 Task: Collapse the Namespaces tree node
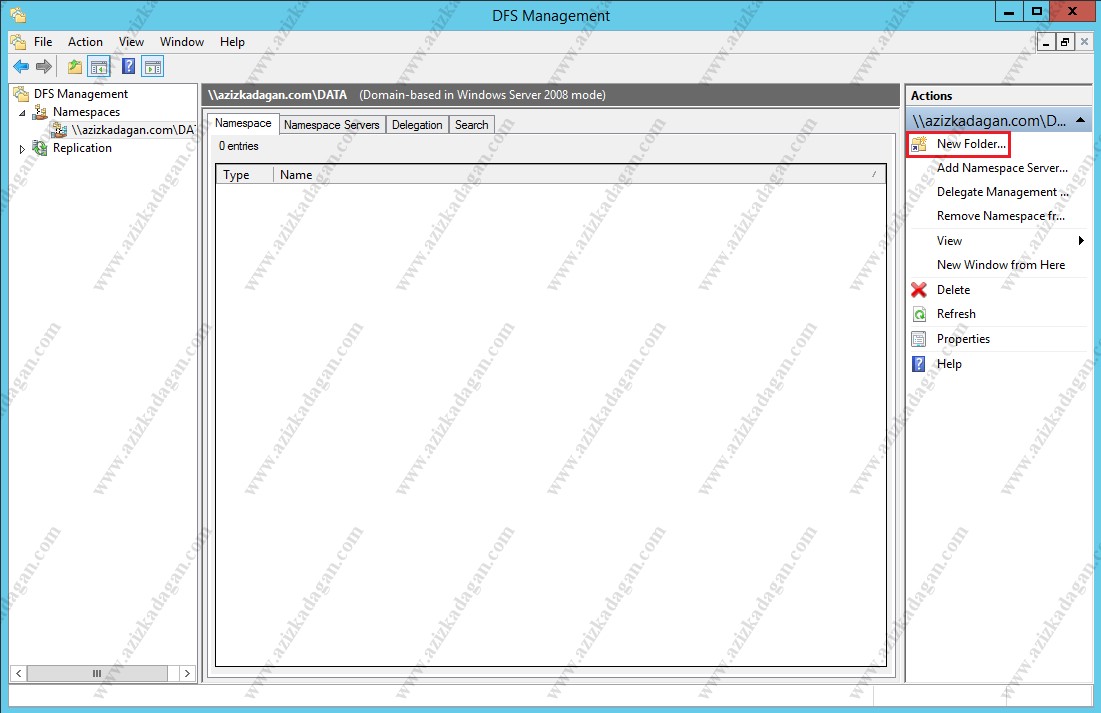(23, 113)
